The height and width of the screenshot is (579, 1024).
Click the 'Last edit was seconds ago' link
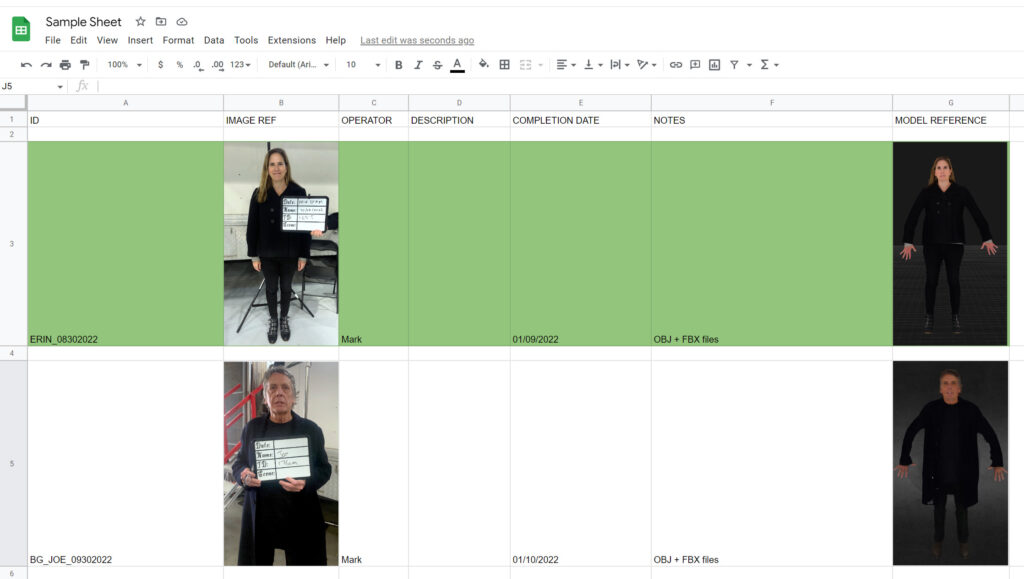coord(417,41)
